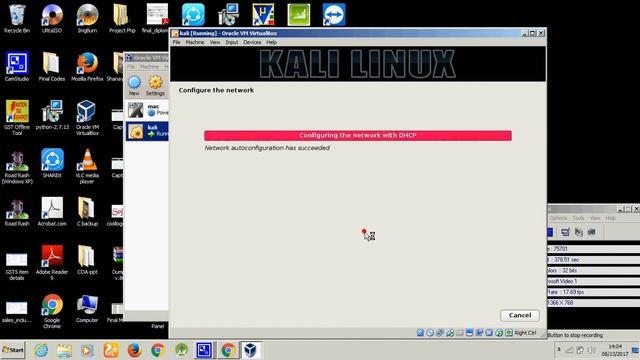Select the kali VM in VirtualBox Manager list
Screen dimensions: 640x360
point(147,131)
